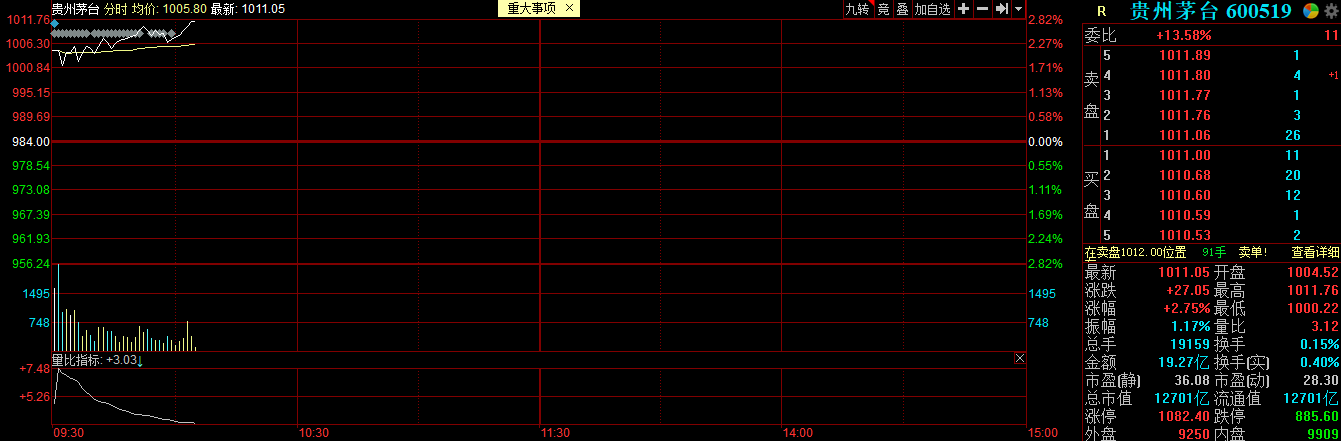
Task: Click the 涨跌 +27.05 value
Action: point(1188,290)
